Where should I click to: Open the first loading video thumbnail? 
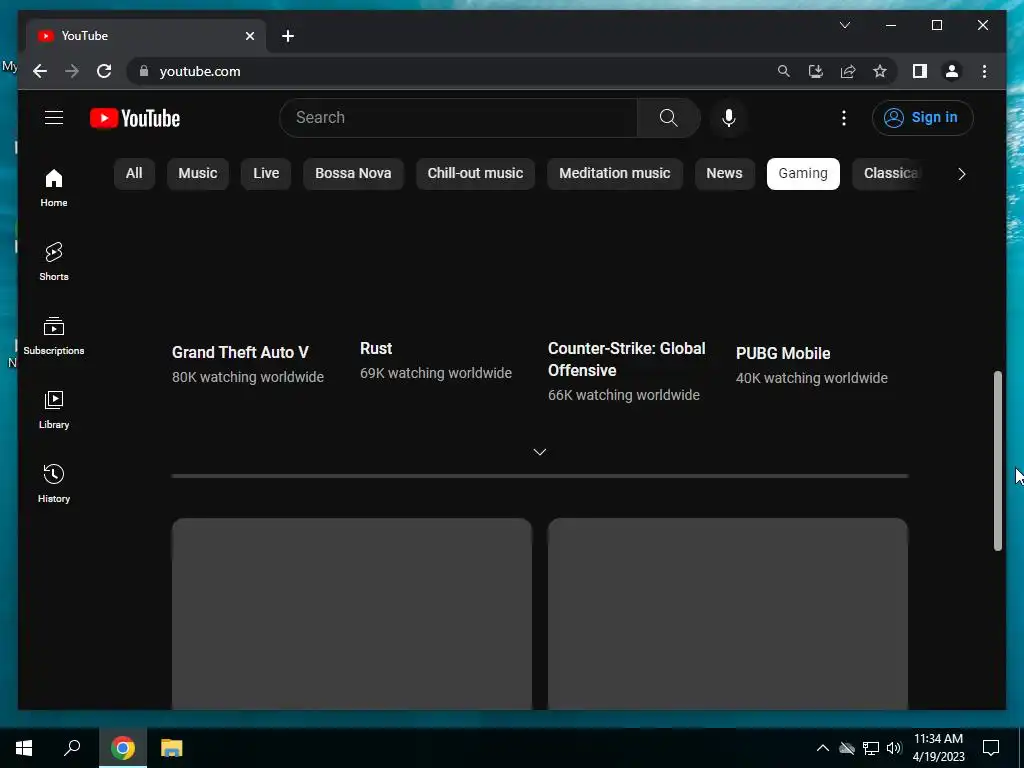(352, 614)
